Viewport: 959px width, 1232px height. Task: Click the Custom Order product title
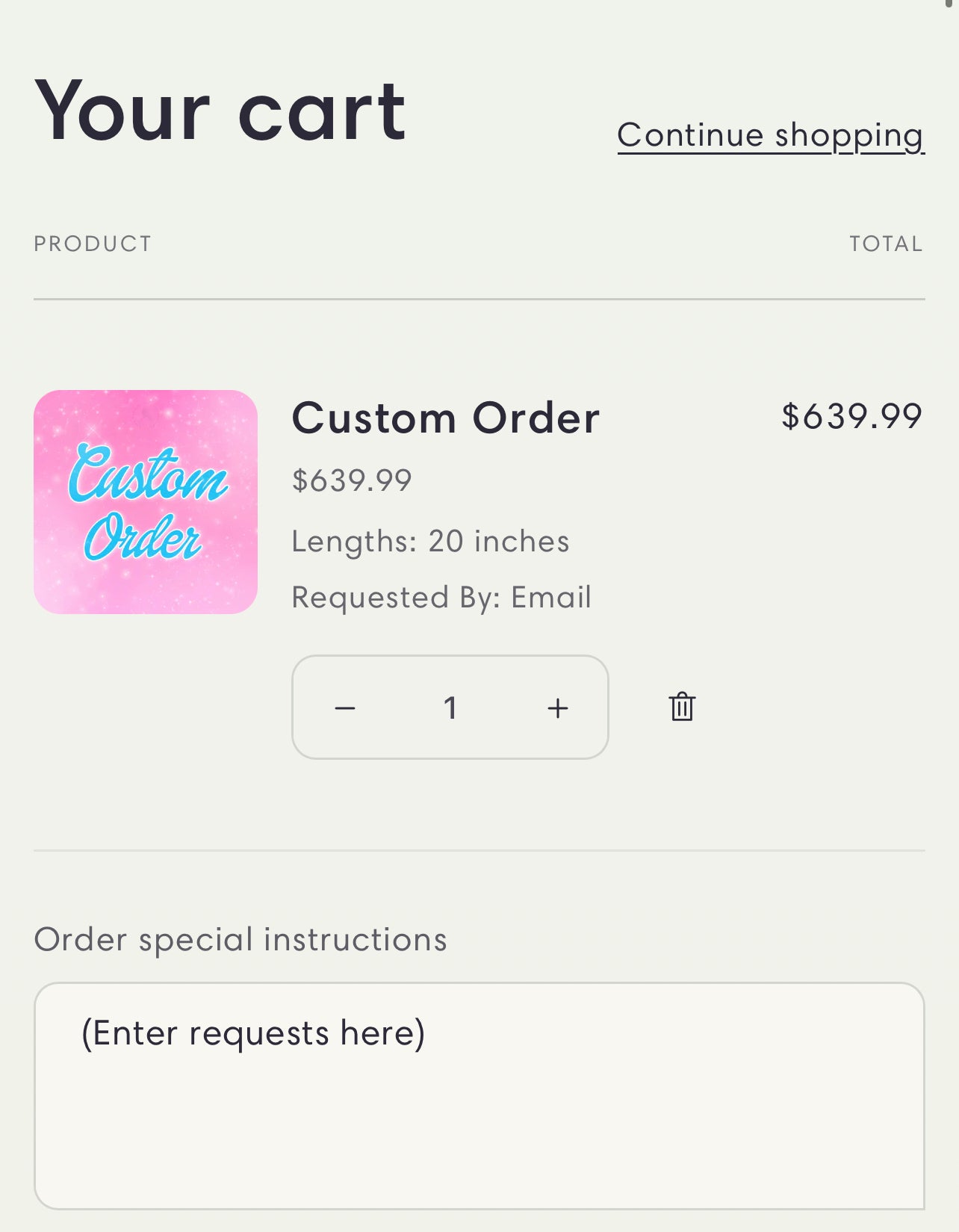pyautogui.click(x=446, y=418)
